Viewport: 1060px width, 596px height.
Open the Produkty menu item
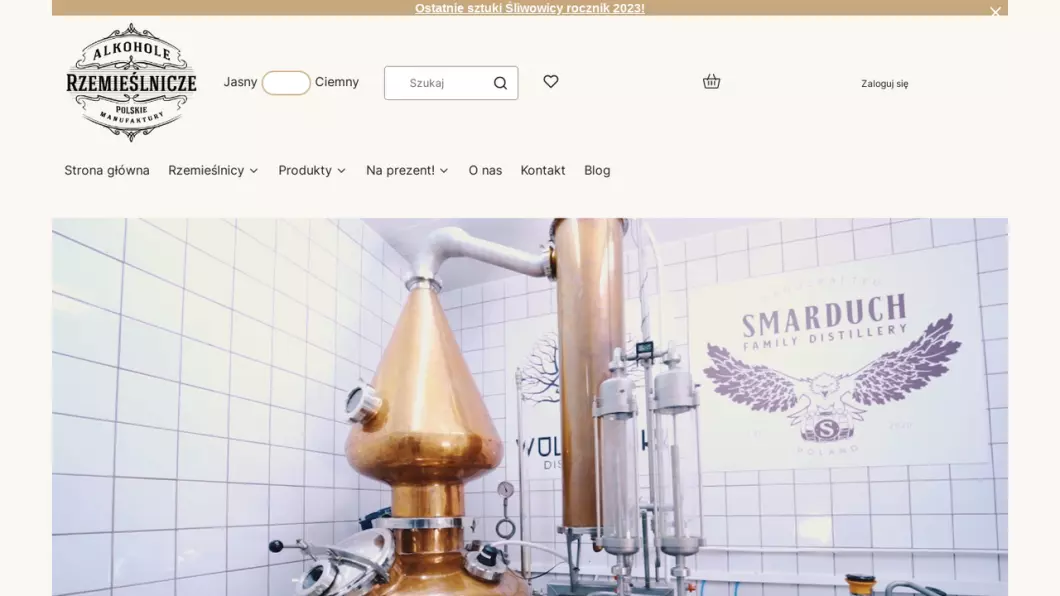tap(305, 170)
